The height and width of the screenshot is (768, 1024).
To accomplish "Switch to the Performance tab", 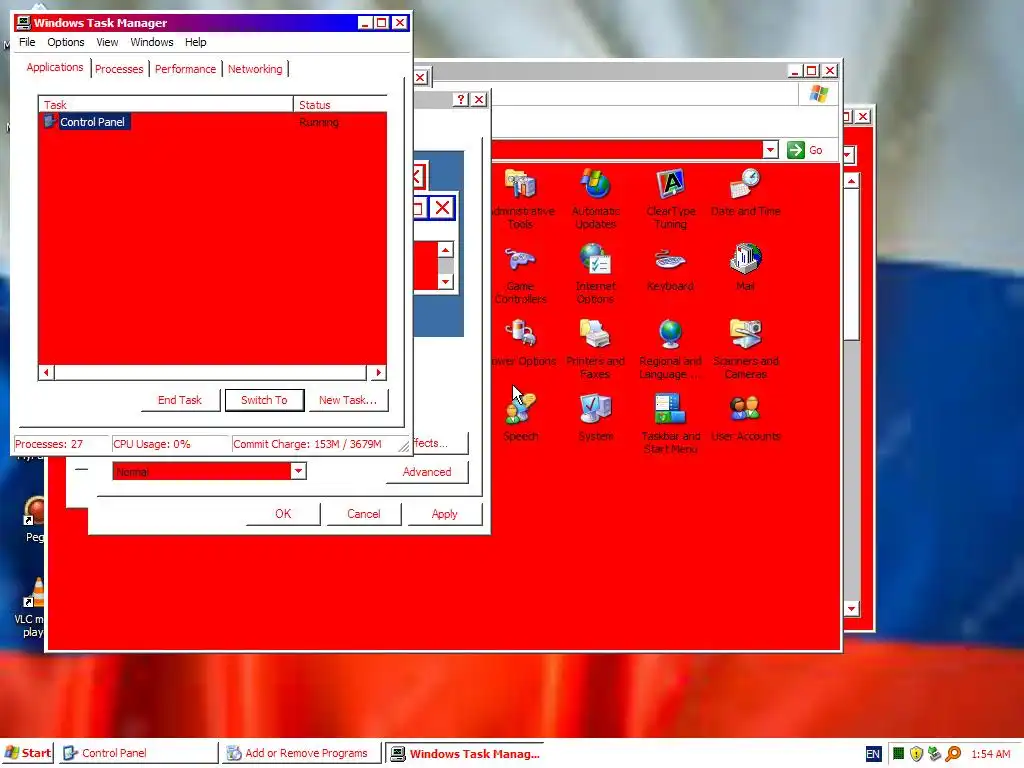I will pos(185,69).
